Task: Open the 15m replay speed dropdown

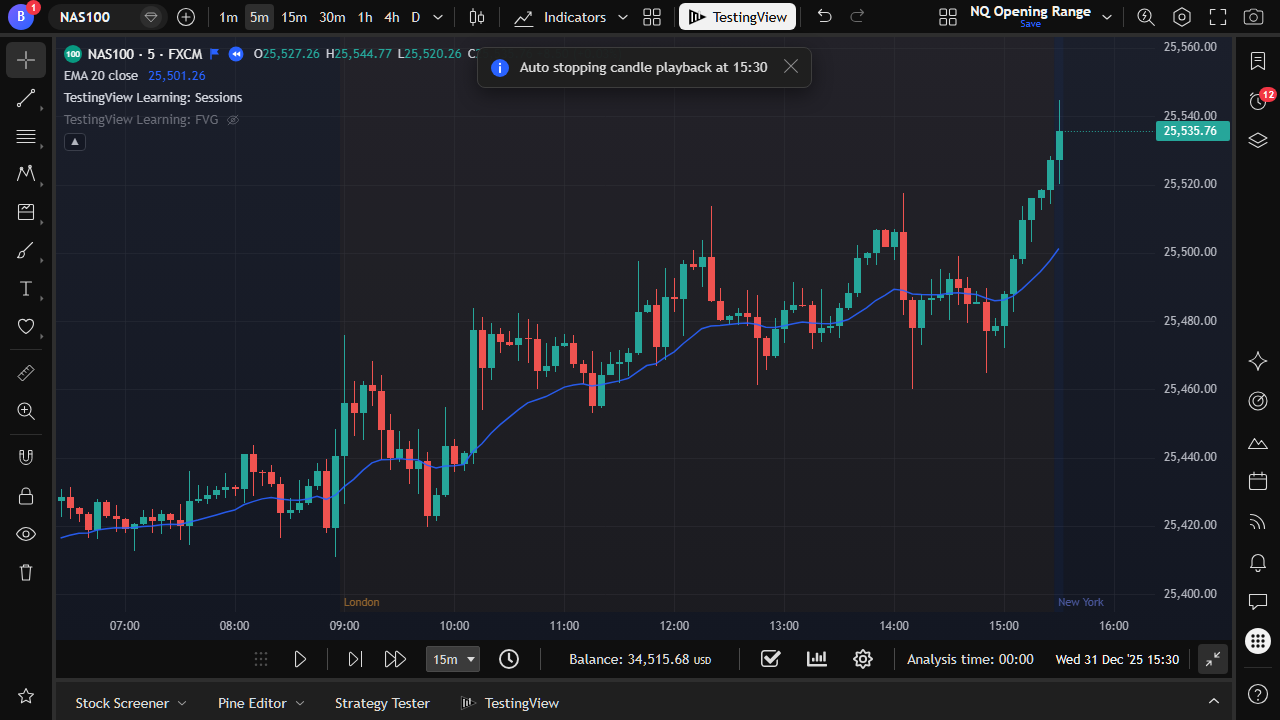Action: pyautogui.click(x=454, y=659)
